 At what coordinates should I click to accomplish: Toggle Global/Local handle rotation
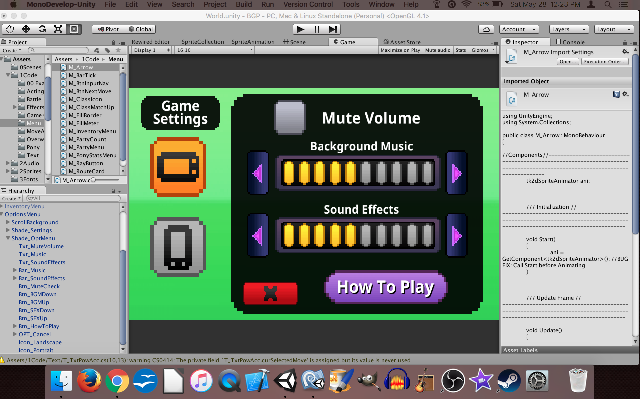coord(140,29)
